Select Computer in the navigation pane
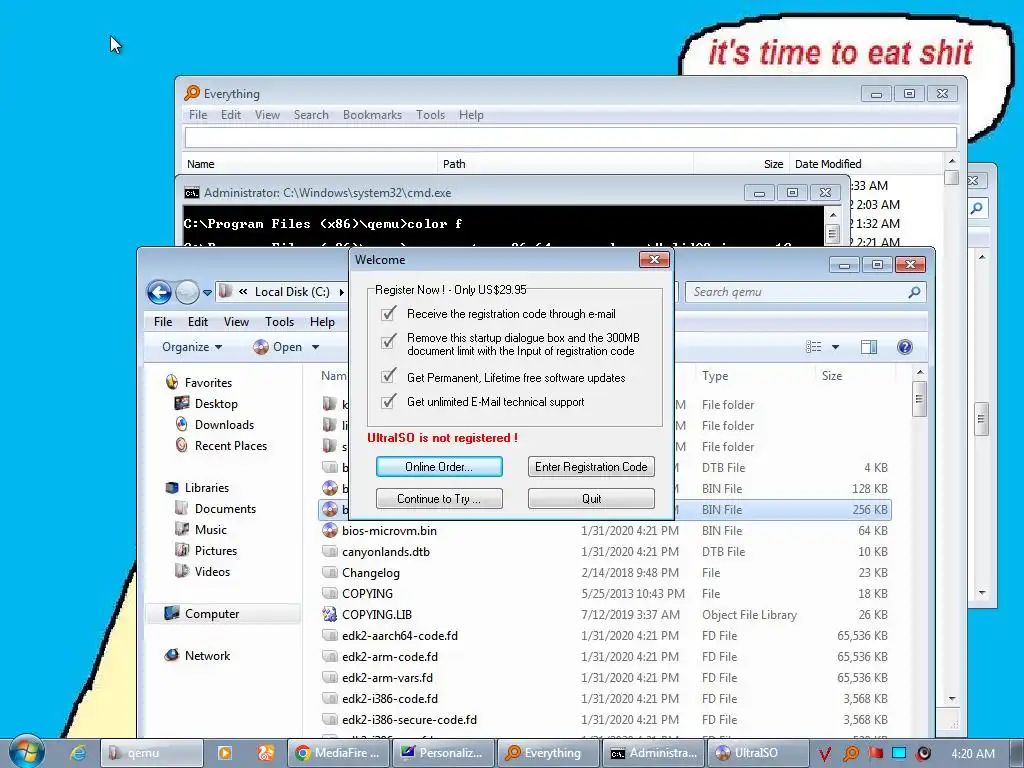Screen dimensions: 1024x768 click(x=212, y=614)
